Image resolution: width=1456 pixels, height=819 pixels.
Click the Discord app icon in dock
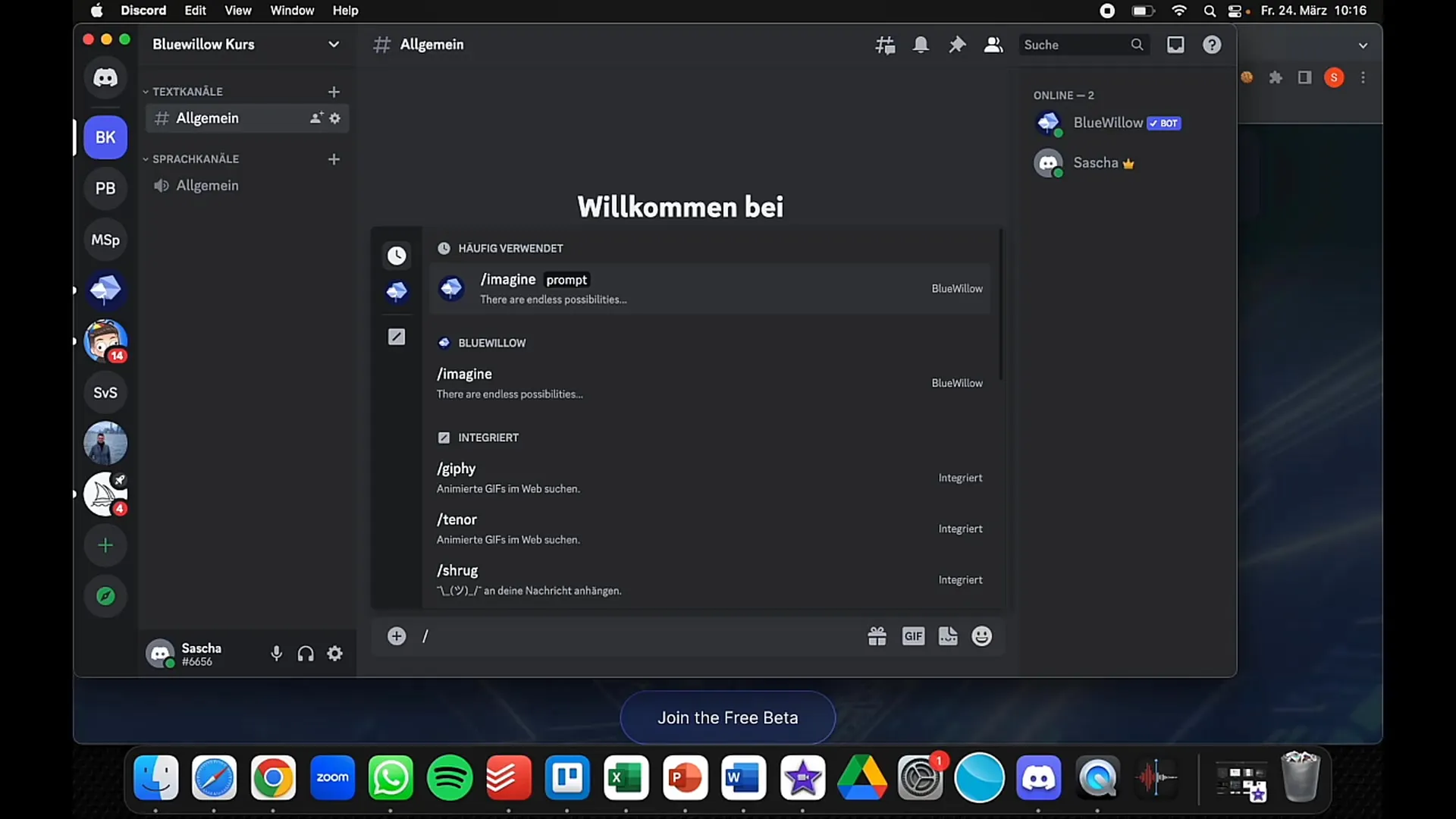pos(1038,777)
